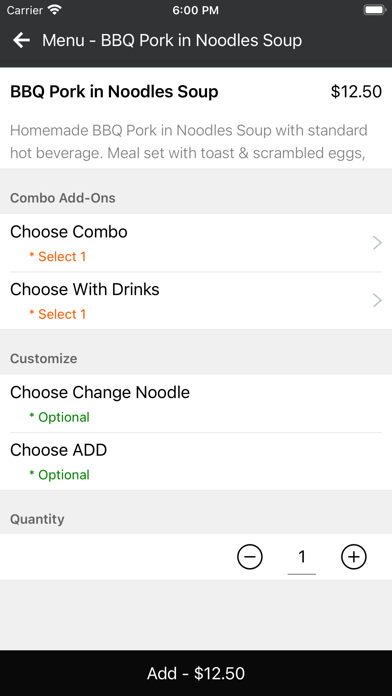392x696 pixels.
Task: Tap the $12.50 item price
Action: point(356,92)
